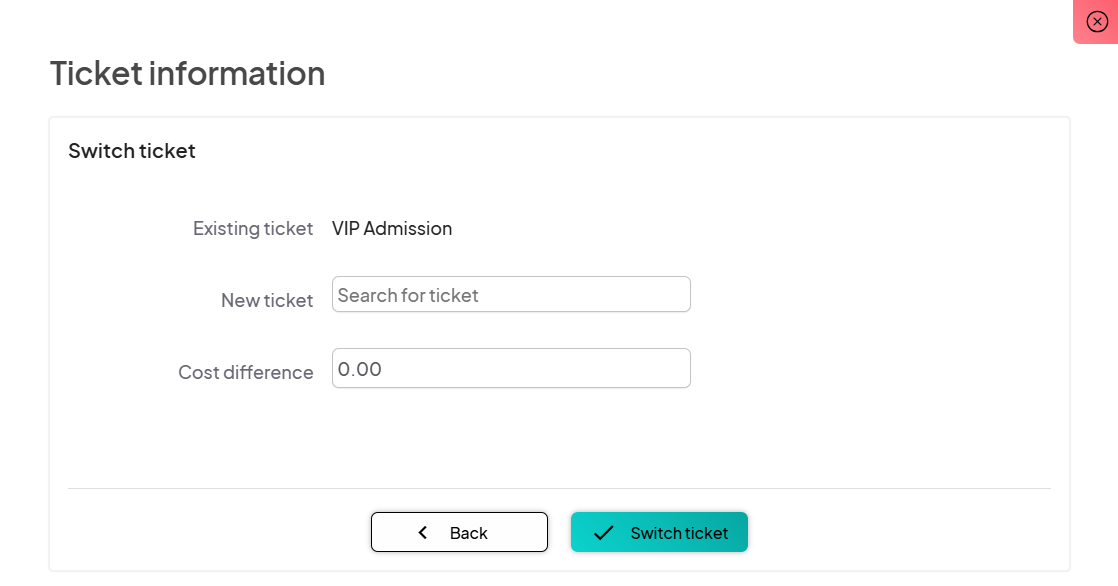Switch to the Switch ticket section header

coord(131,150)
